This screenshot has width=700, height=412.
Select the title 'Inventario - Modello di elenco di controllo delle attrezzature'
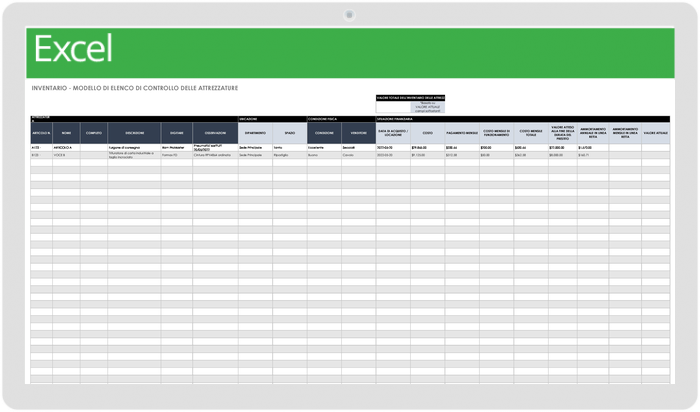pyautogui.click(x=134, y=88)
